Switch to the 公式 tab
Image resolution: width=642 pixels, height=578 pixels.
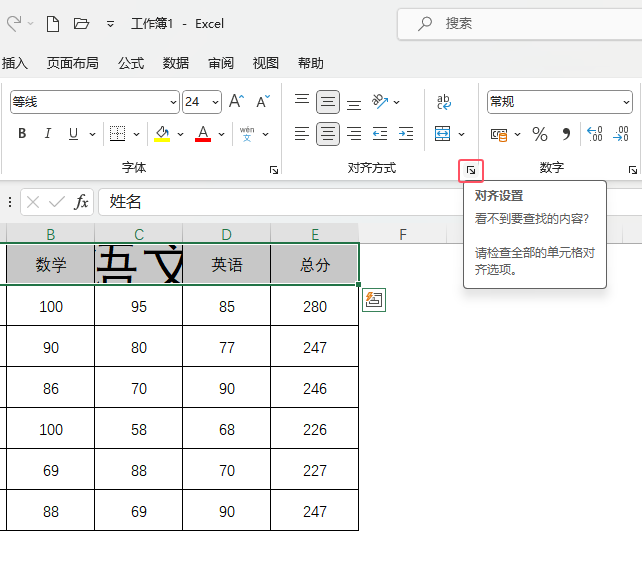point(131,63)
